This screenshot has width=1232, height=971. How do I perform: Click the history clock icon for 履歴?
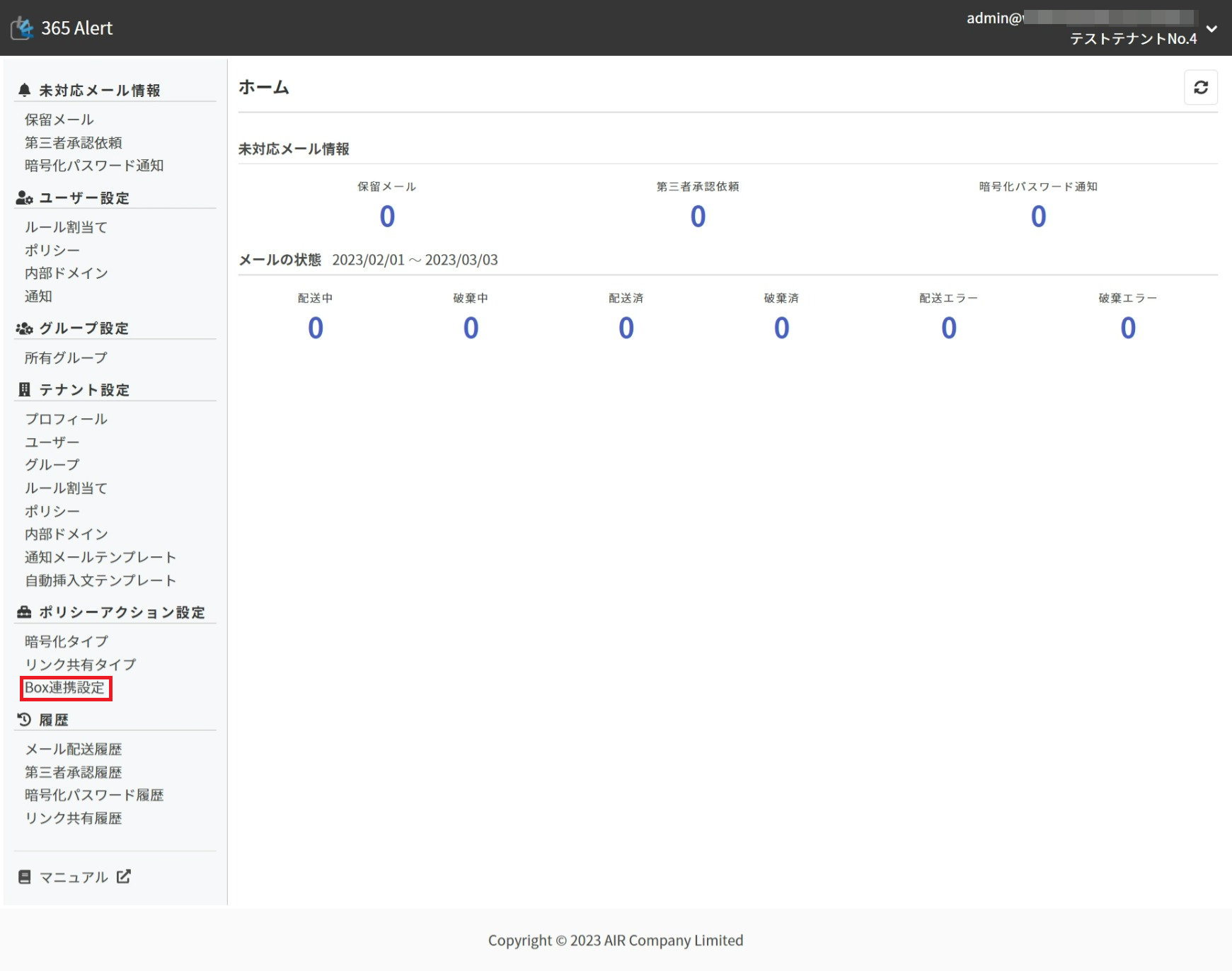point(25,720)
